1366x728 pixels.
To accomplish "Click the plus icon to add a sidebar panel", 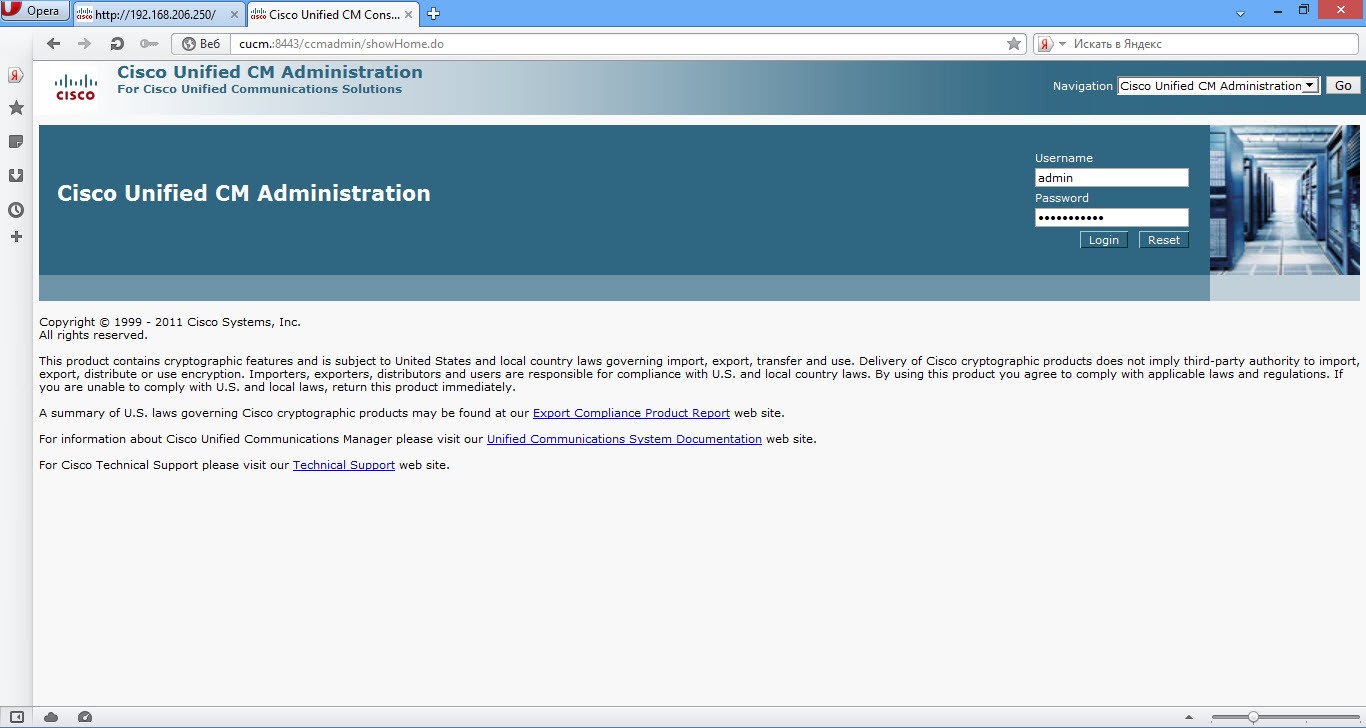I will point(15,237).
